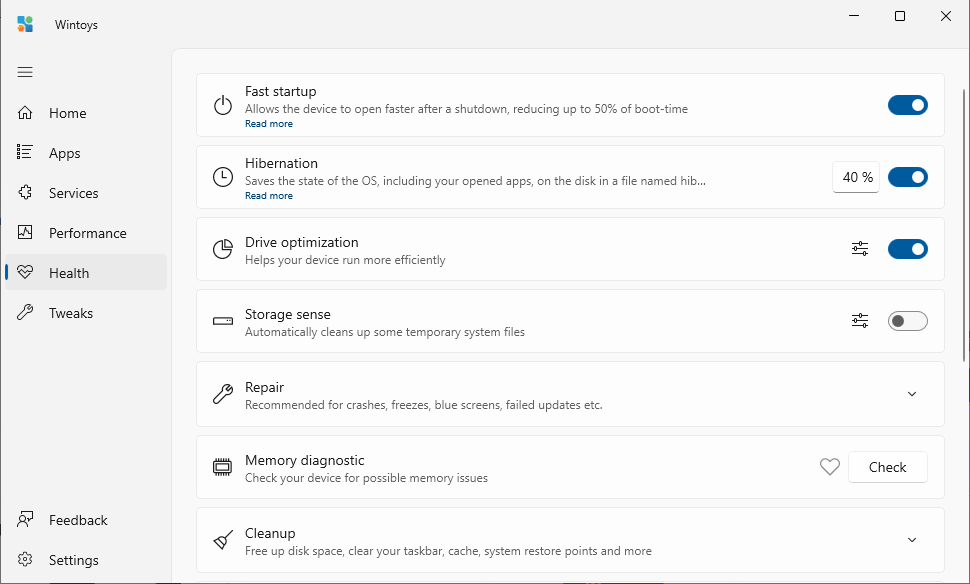Viewport: 970px width, 584px height.
Task: Open the Hibernation 40 % size selector
Action: 856,178
